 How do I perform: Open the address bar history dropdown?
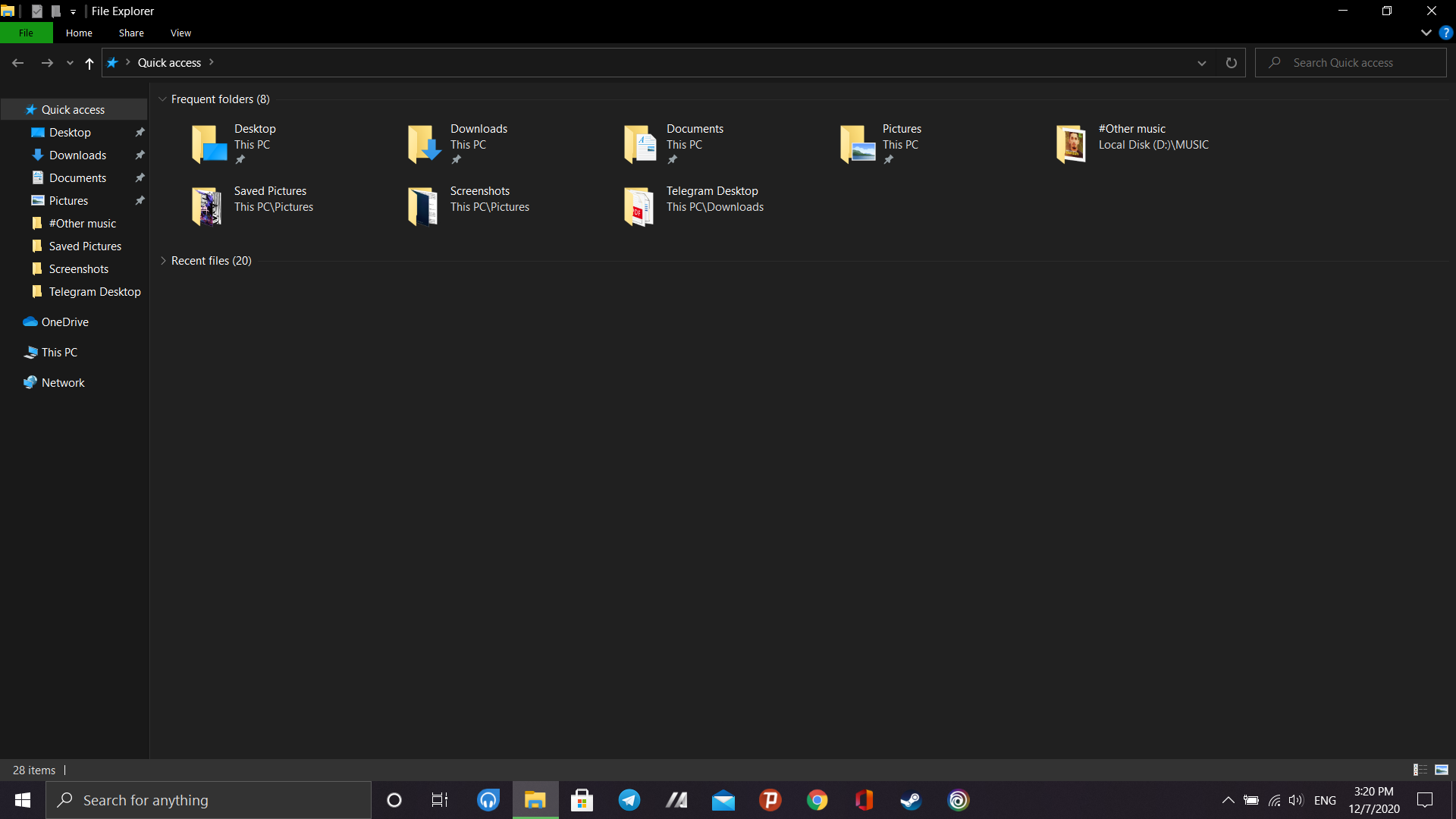tap(1201, 63)
